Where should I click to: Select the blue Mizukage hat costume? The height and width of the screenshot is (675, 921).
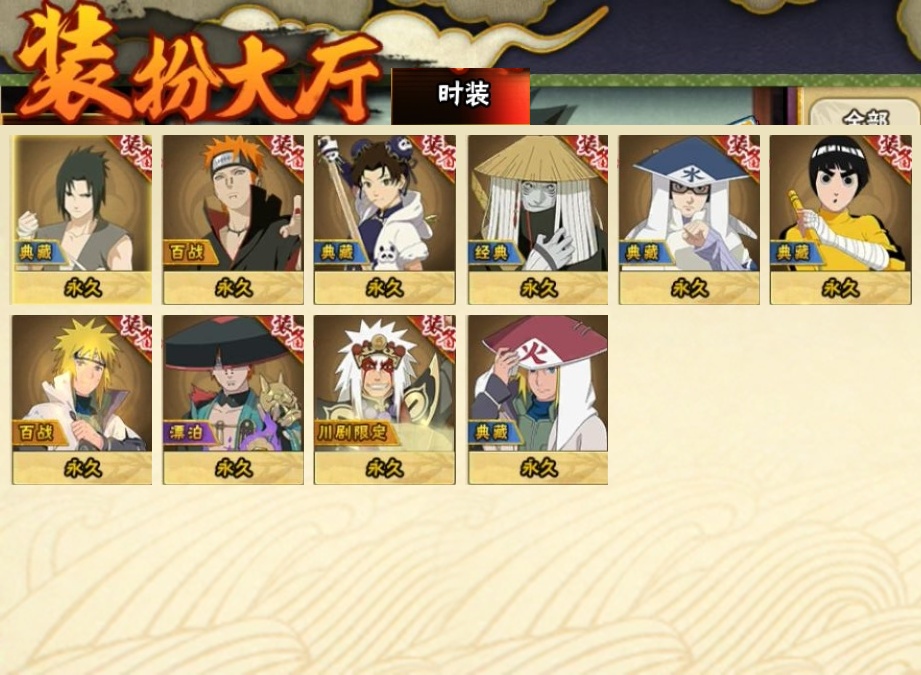pos(689,219)
